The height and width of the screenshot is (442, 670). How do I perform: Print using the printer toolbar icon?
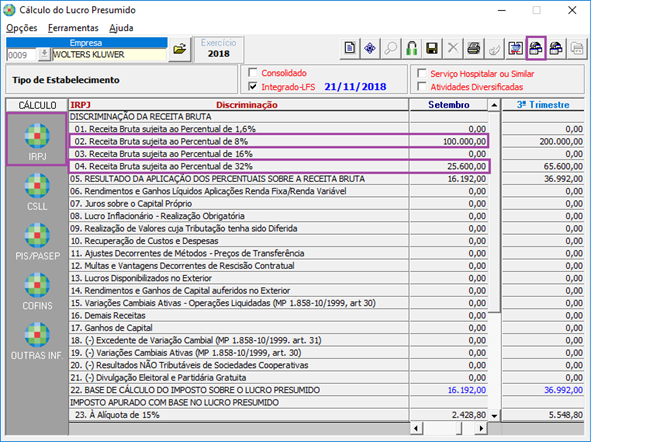click(x=473, y=48)
